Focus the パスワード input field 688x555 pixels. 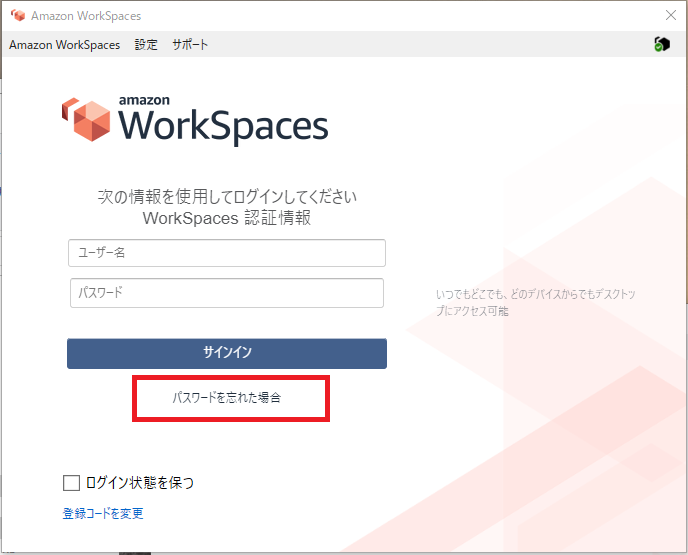coord(227,293)
